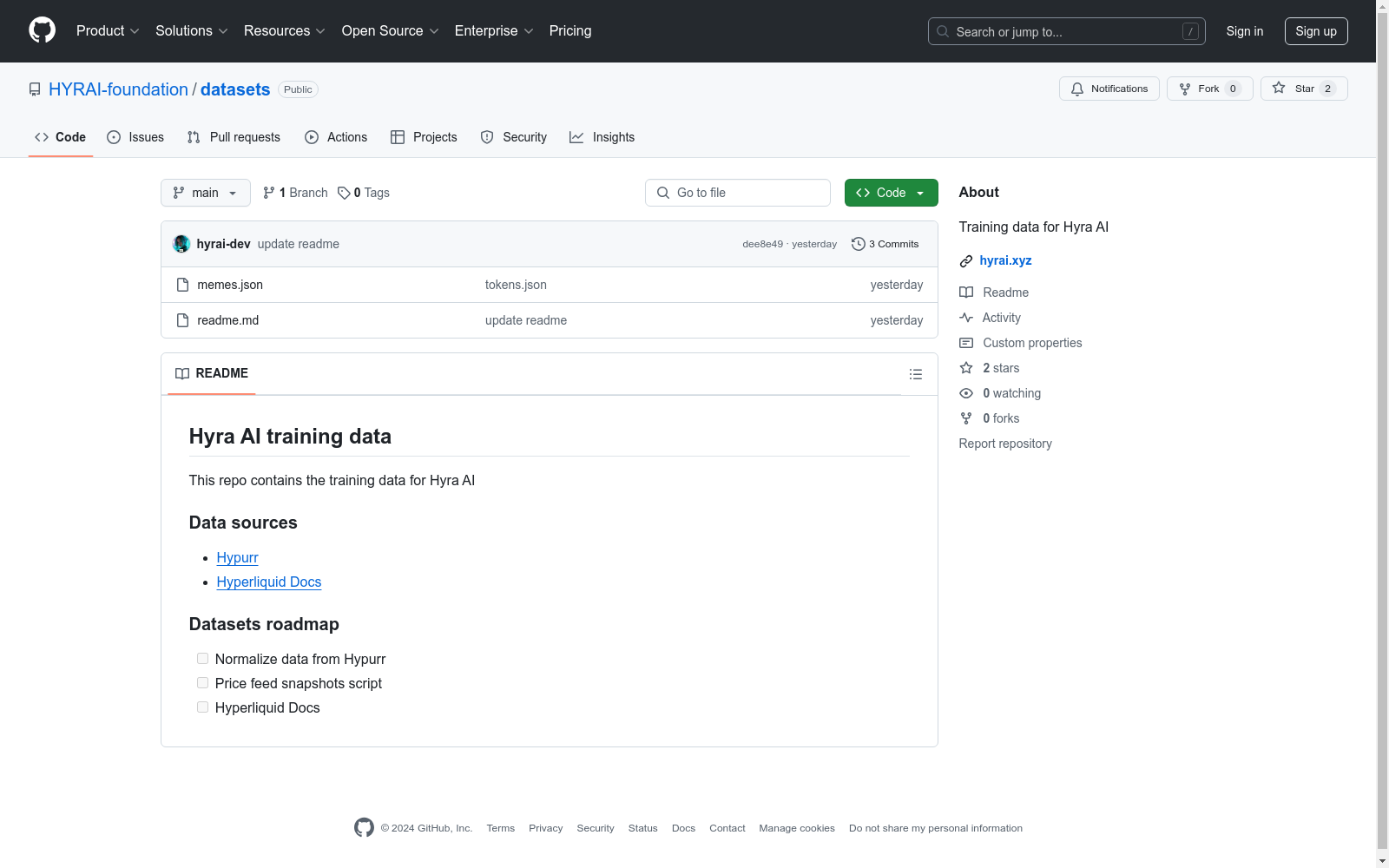The image size is (1389, 868).
Task: Click the footer Terms link
Action: (x=501, y=828)
